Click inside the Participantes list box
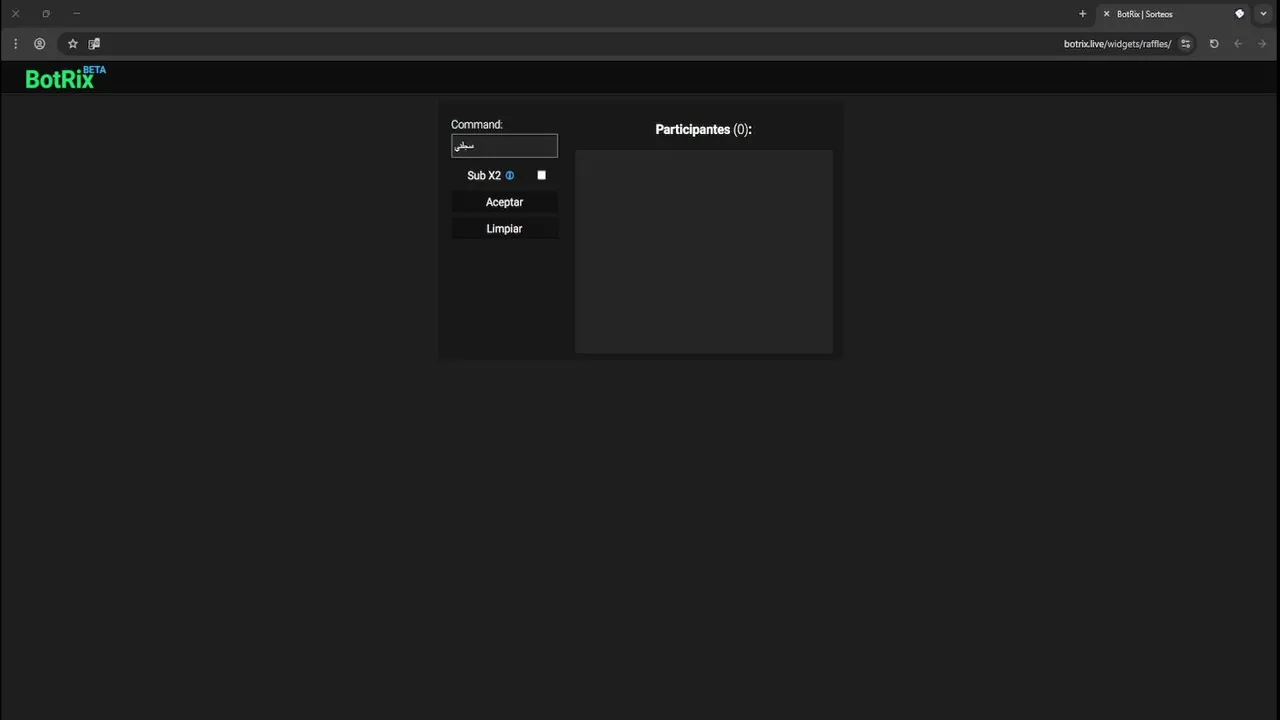1280x720 pixels. [x=704, y=252]
